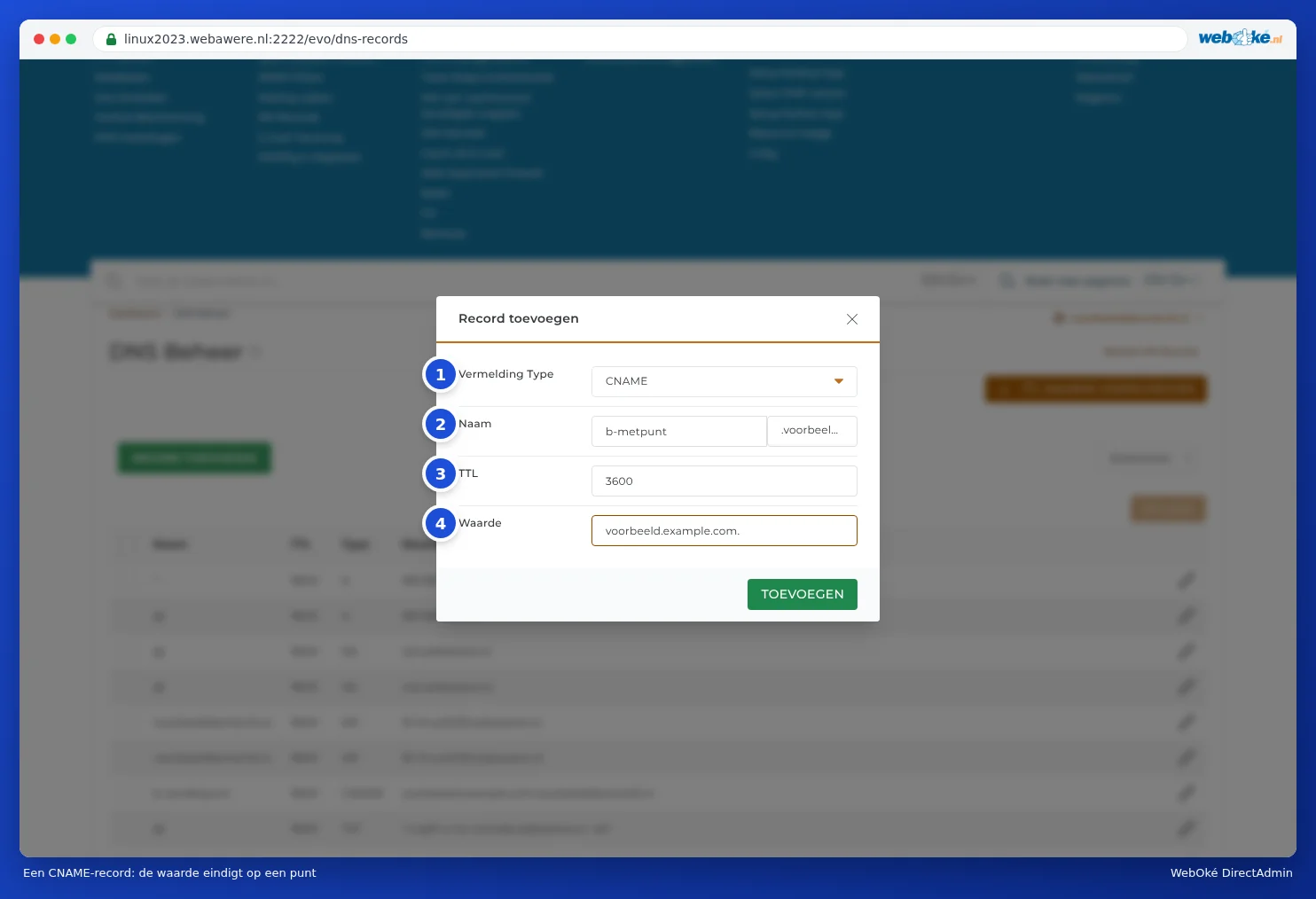Click the Waarde label

tap(480, 523)
